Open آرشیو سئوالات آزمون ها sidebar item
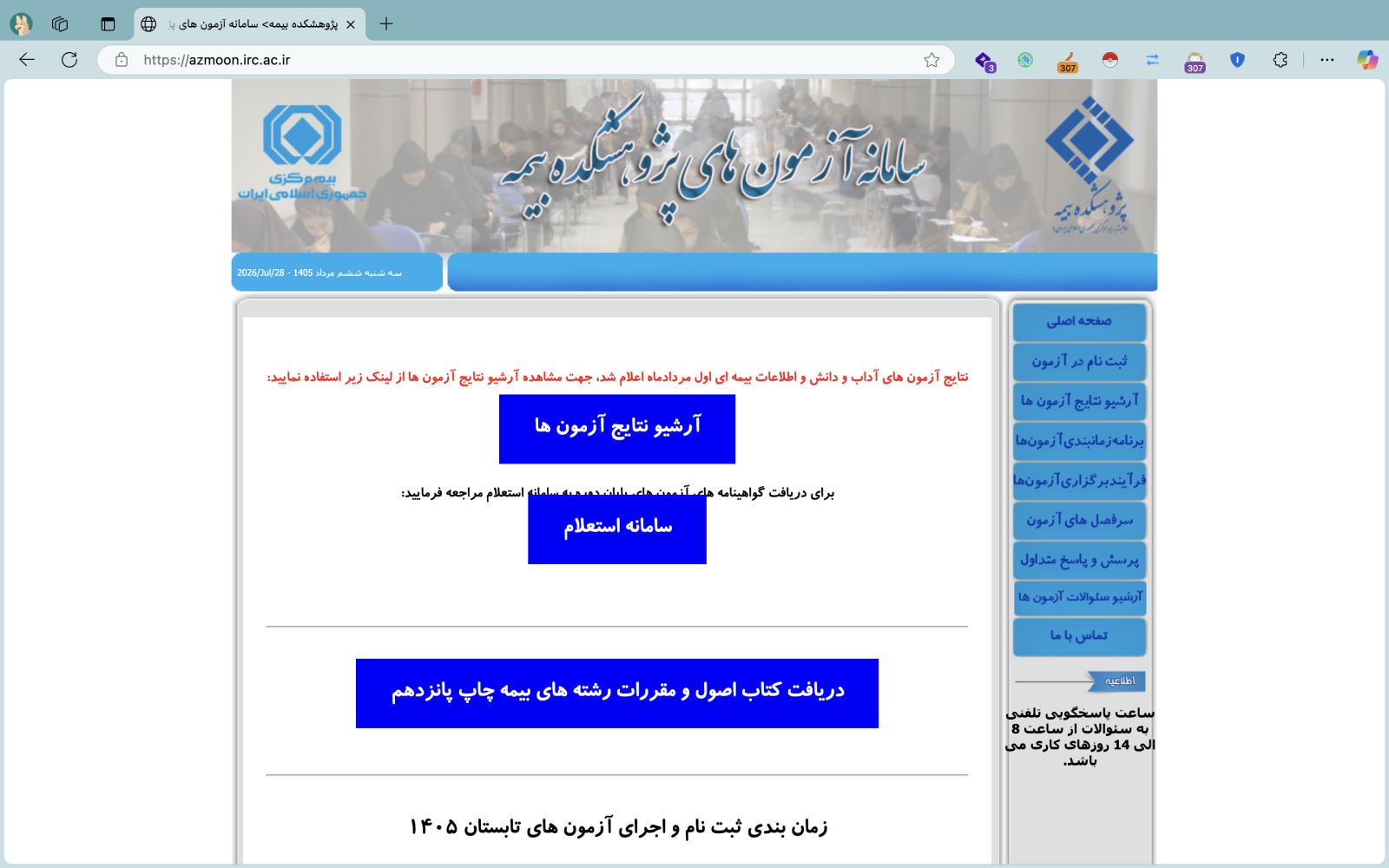The image size is (1389, 868). click(1079, 598)
